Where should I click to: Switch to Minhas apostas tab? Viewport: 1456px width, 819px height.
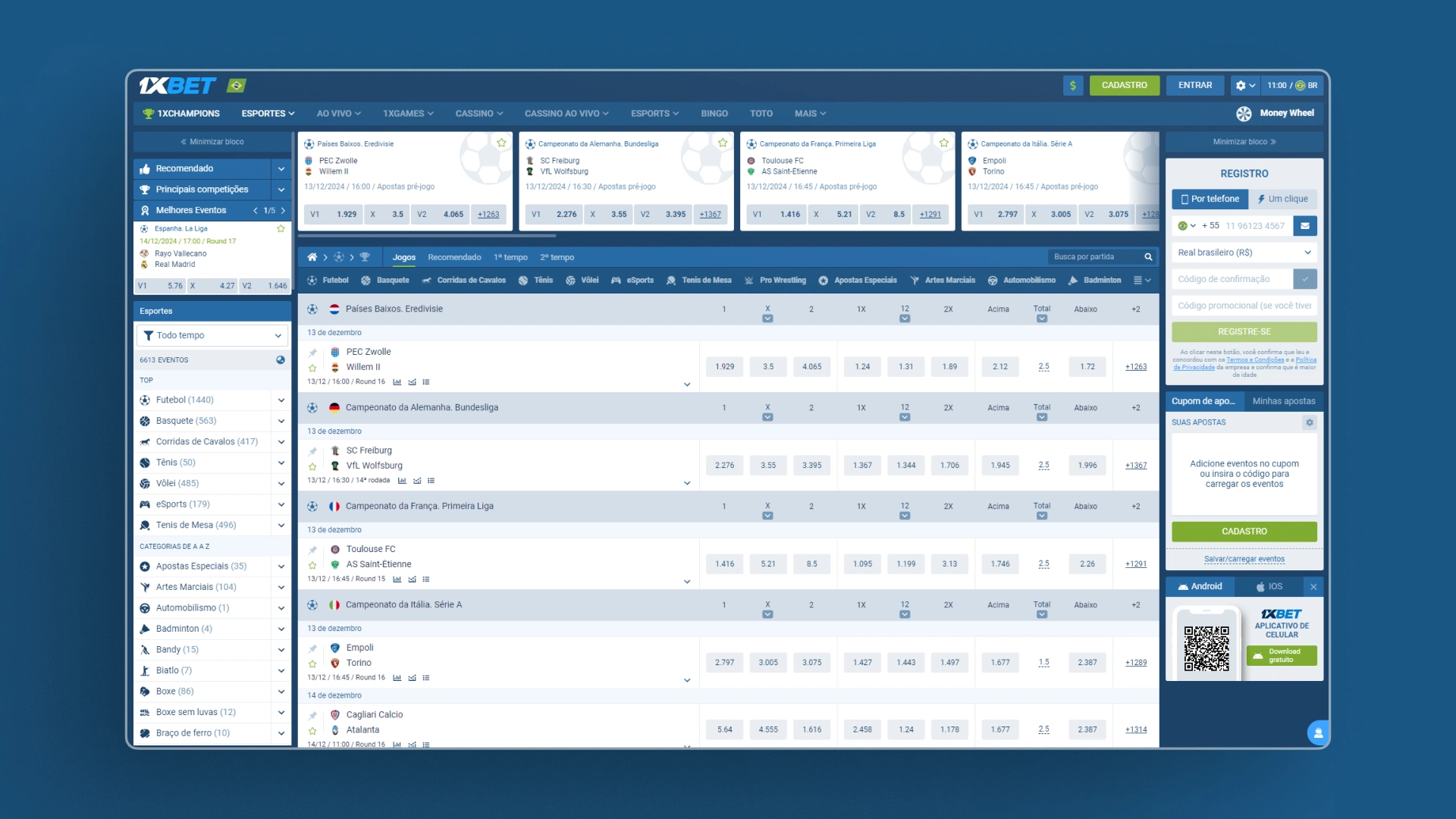click(x=1284, y=401)
